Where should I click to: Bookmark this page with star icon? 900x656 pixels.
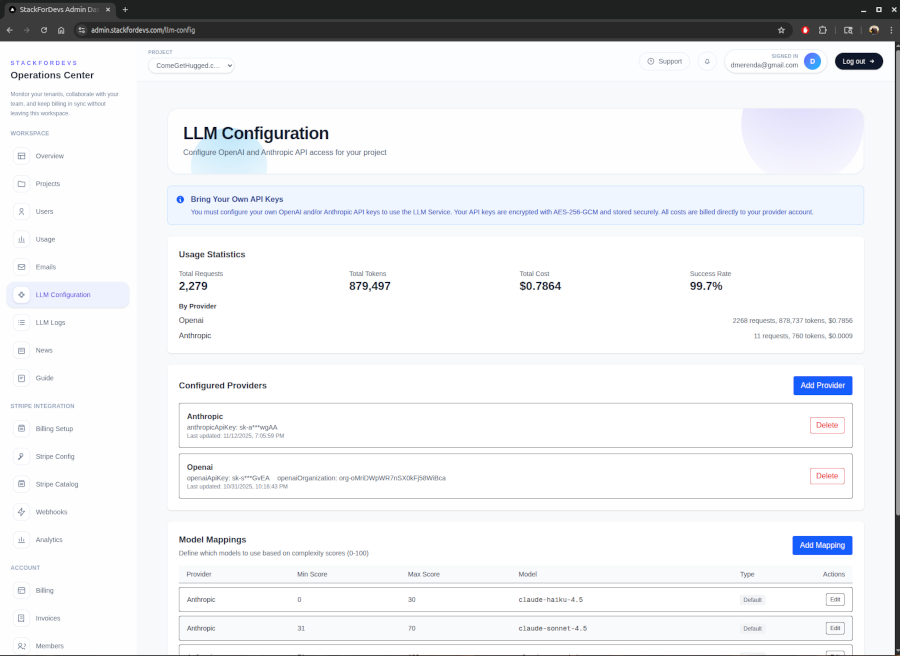click(781, 30)
